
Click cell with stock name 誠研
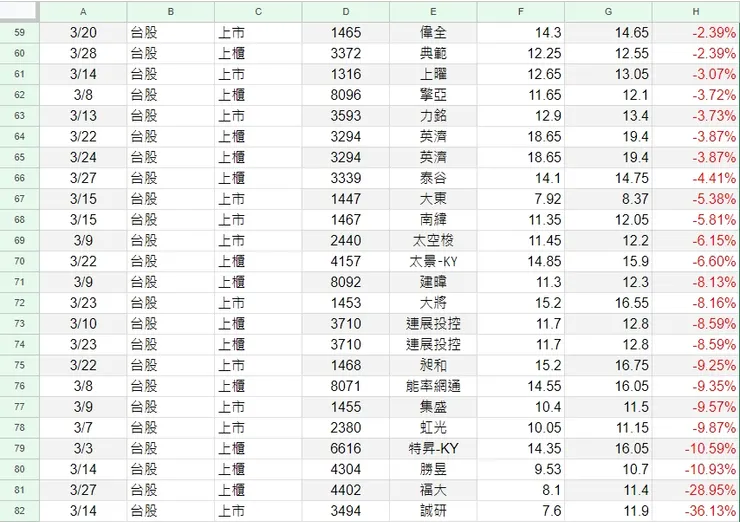[x=433, y=511]
